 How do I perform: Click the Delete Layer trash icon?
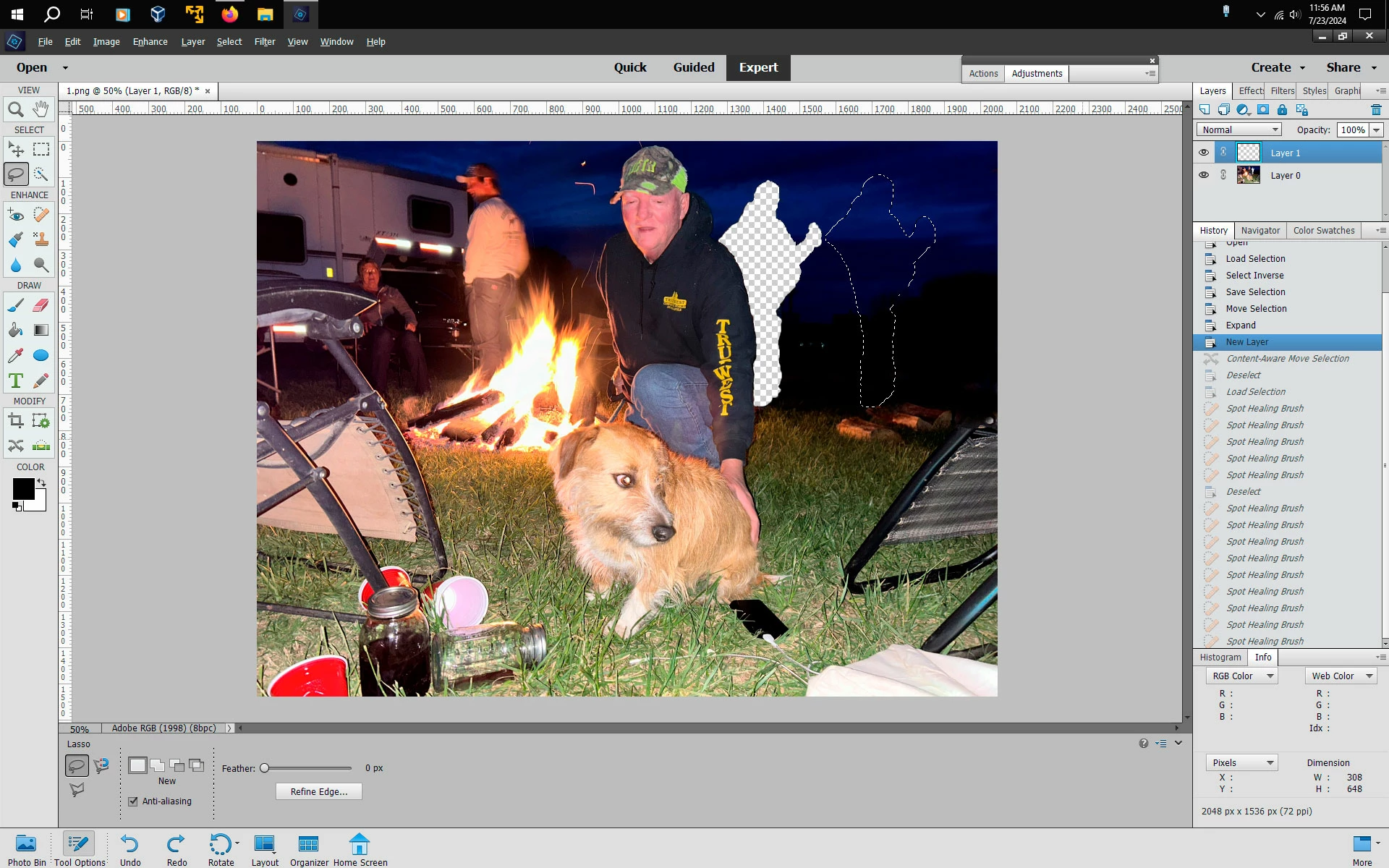[x=1375, y=110]
